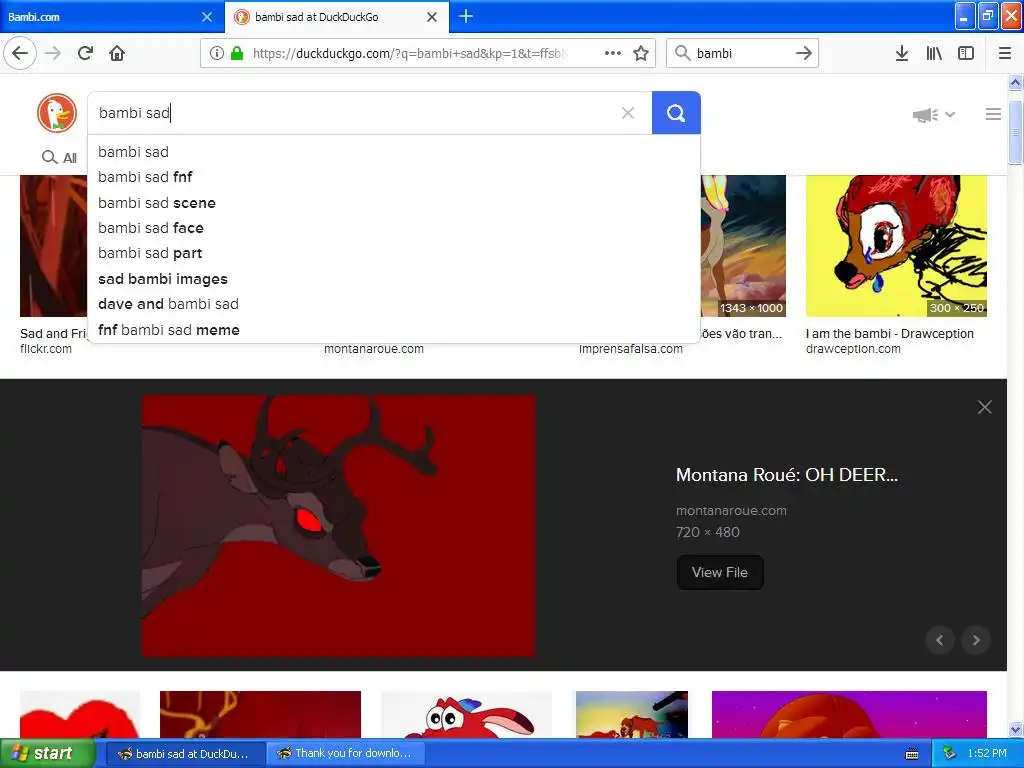Viewport: 1024px width, 768px height.
Task: Choose suggestion bambi sad part
Action: 394,253
